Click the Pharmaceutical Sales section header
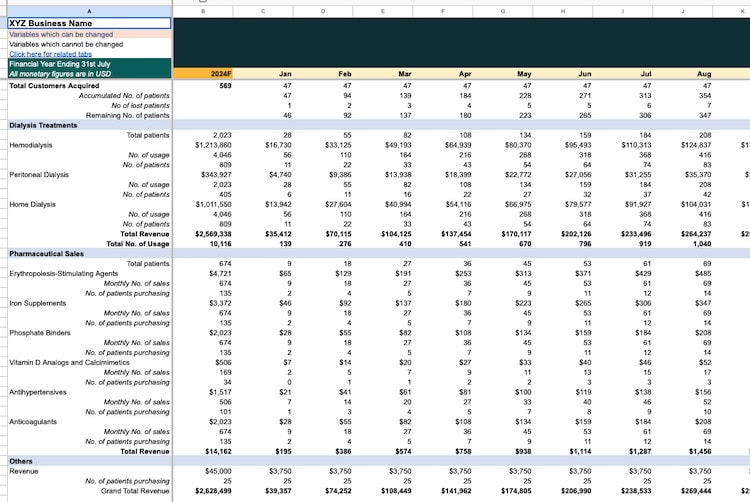 tap(46, 254)
